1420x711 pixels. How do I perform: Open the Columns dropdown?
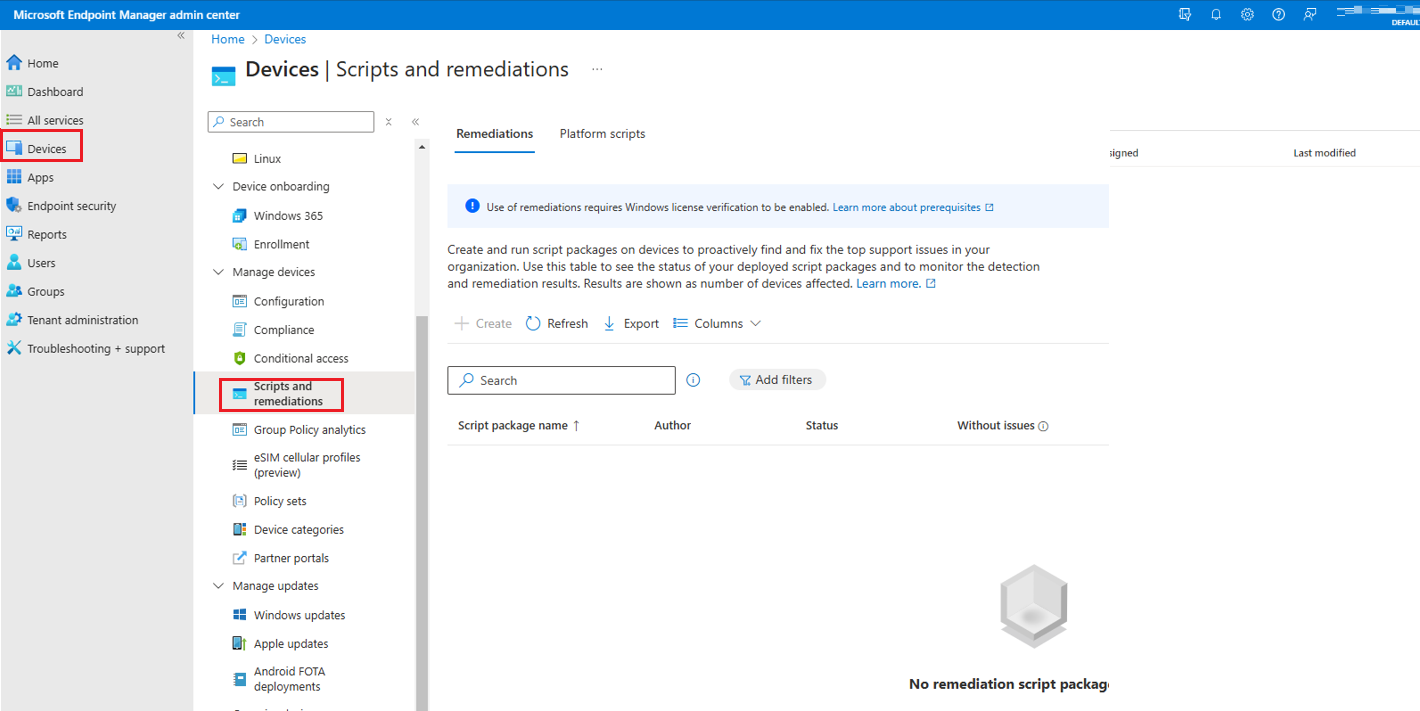(x=717, y=324)
